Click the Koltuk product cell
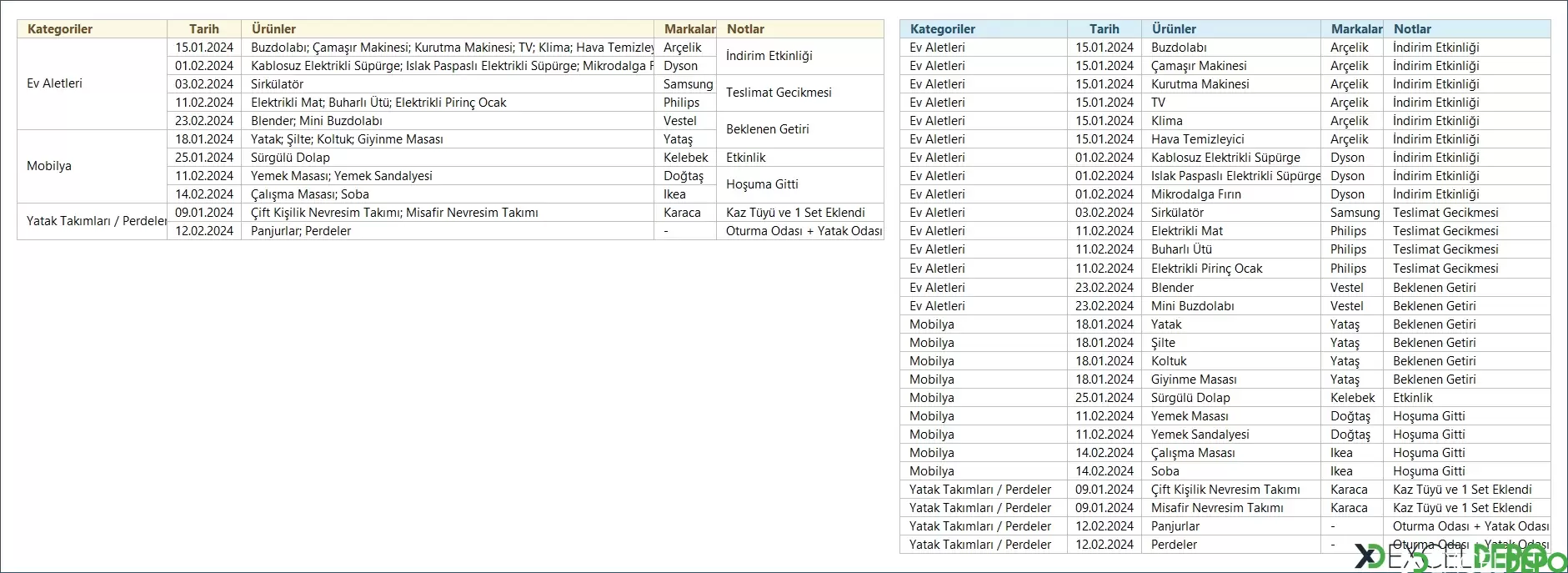This screenshot has height=573, width=1568. pos(1231,361)
